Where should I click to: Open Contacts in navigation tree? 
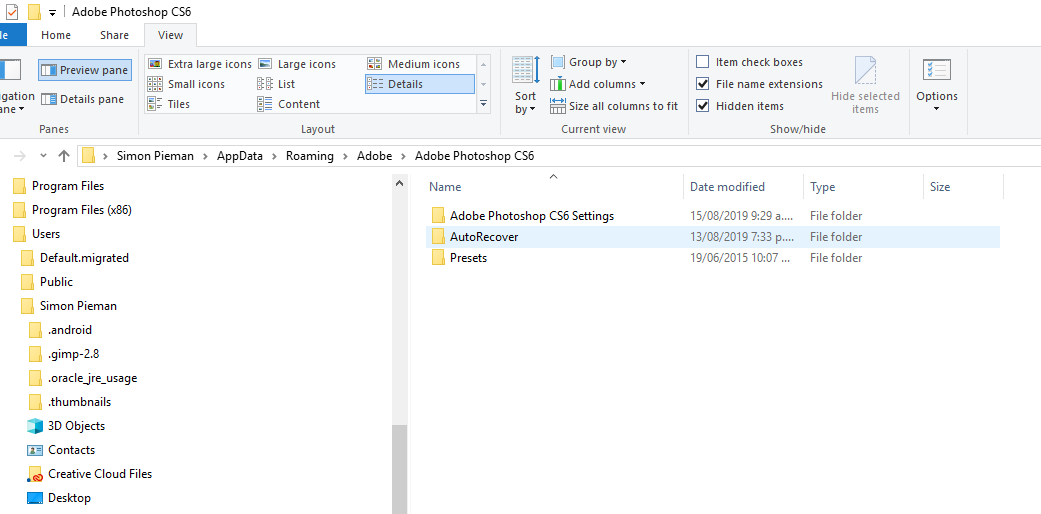tap(71, 450)
